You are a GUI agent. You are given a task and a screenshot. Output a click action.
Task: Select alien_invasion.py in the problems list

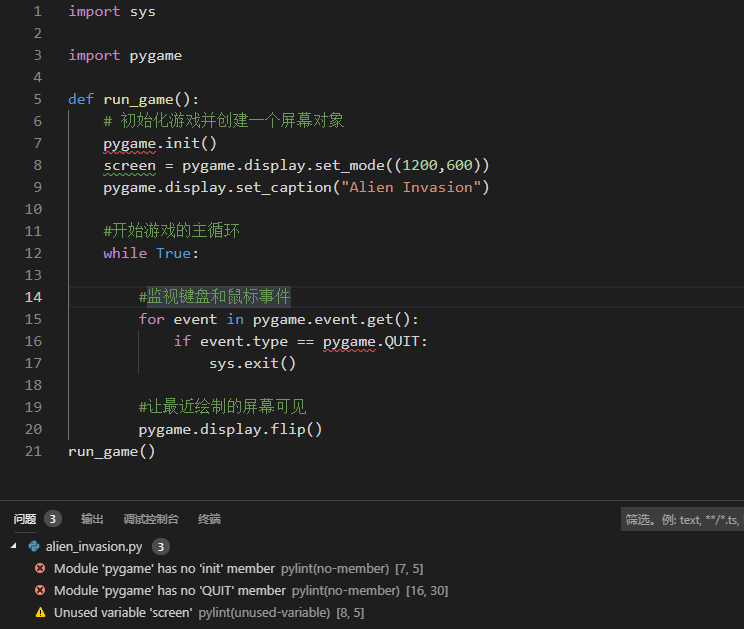tap(93, 546)
